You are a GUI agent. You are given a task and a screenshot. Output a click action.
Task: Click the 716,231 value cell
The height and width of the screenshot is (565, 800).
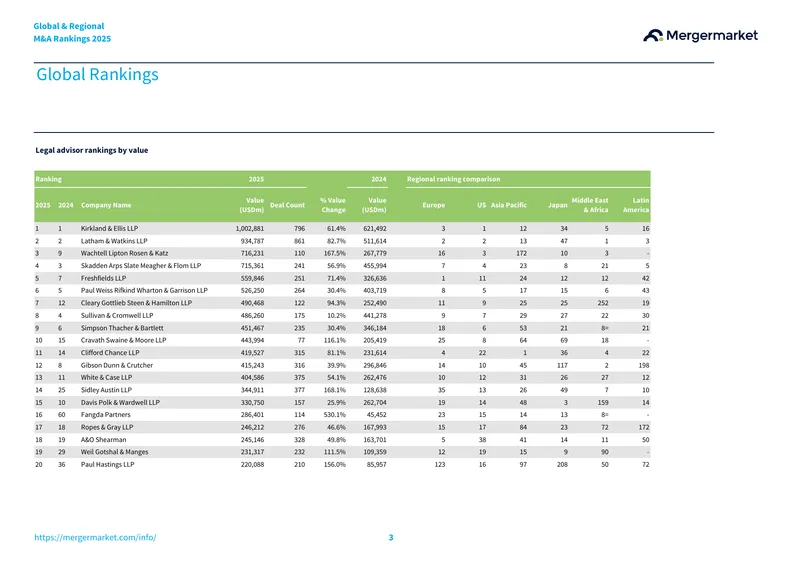click(x=252, y=253)
